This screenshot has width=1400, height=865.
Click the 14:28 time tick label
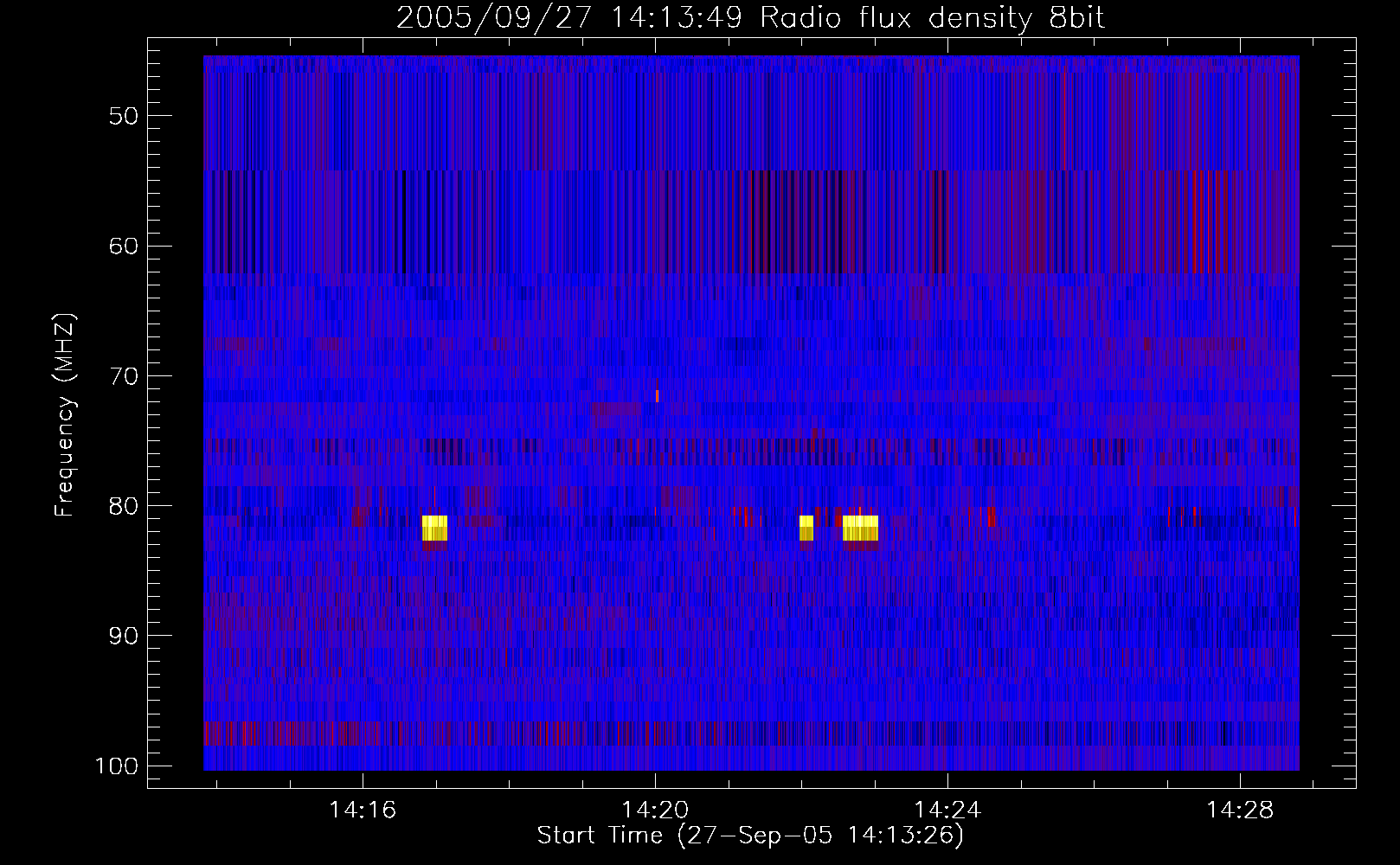click(x=1240, y=810)
